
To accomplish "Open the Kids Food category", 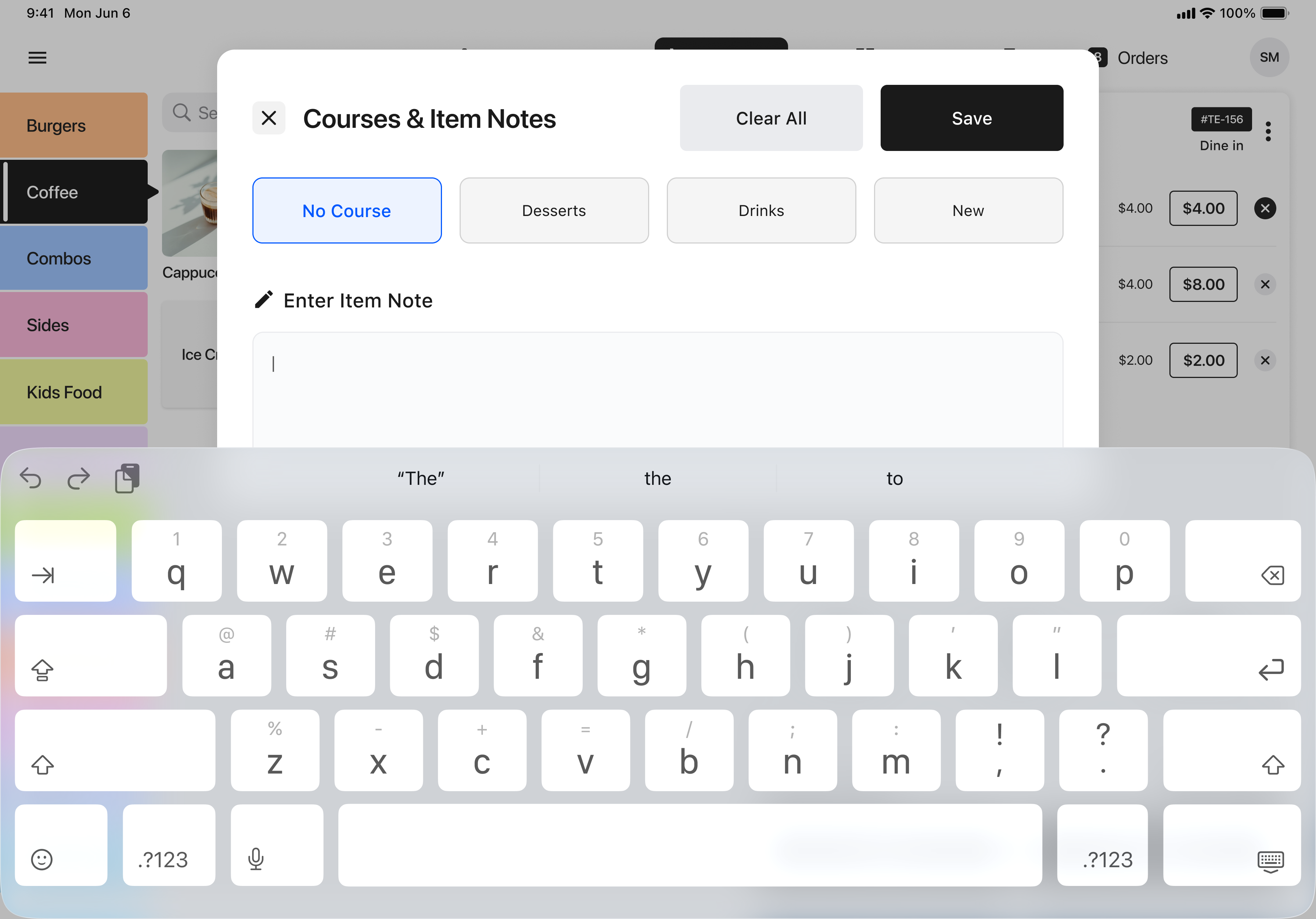I will tap(73, 392).
